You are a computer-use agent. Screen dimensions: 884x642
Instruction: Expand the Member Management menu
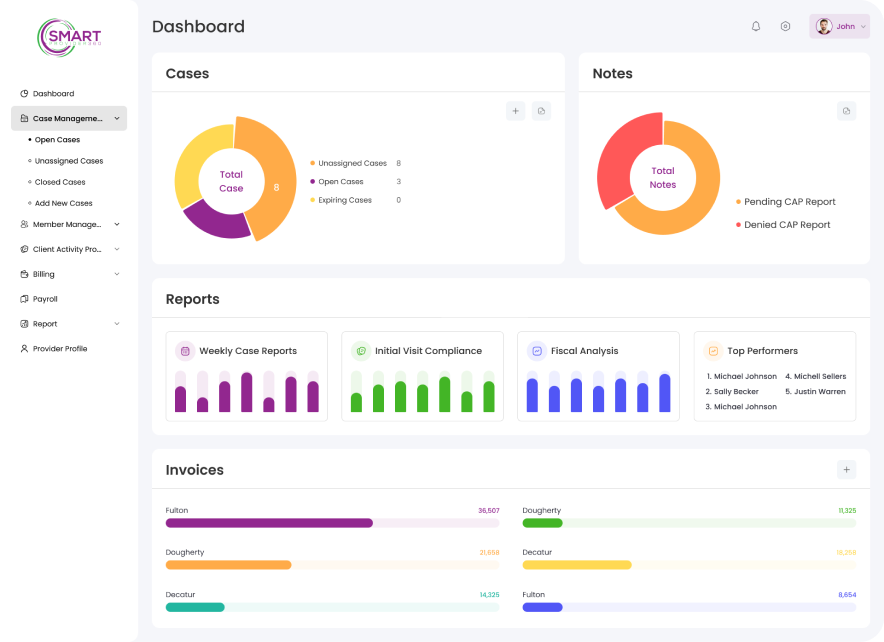click(x=67, y=224)
